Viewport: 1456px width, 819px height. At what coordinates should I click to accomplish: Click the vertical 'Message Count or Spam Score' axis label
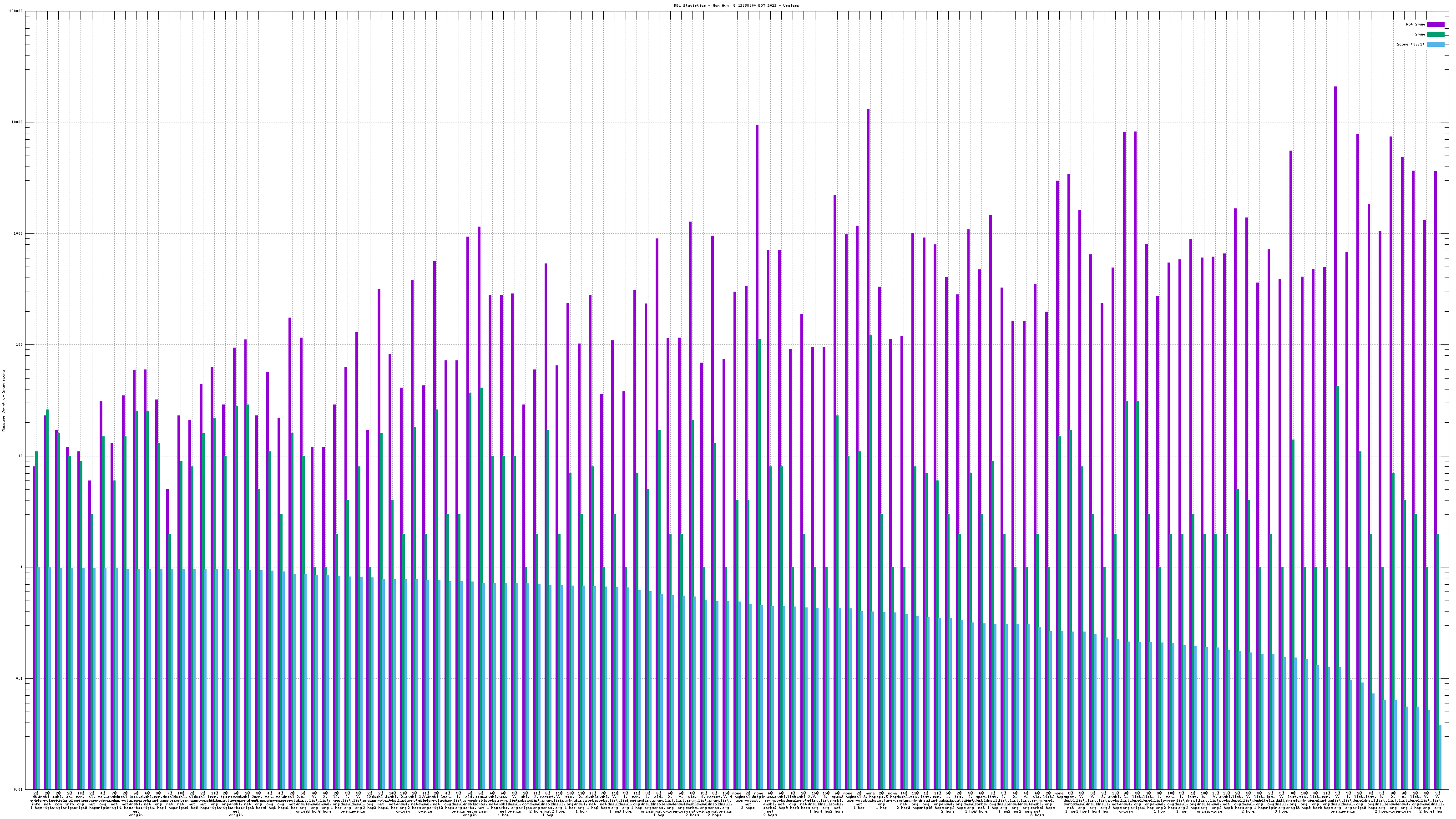pyautogui.click(x=3, y=401)
